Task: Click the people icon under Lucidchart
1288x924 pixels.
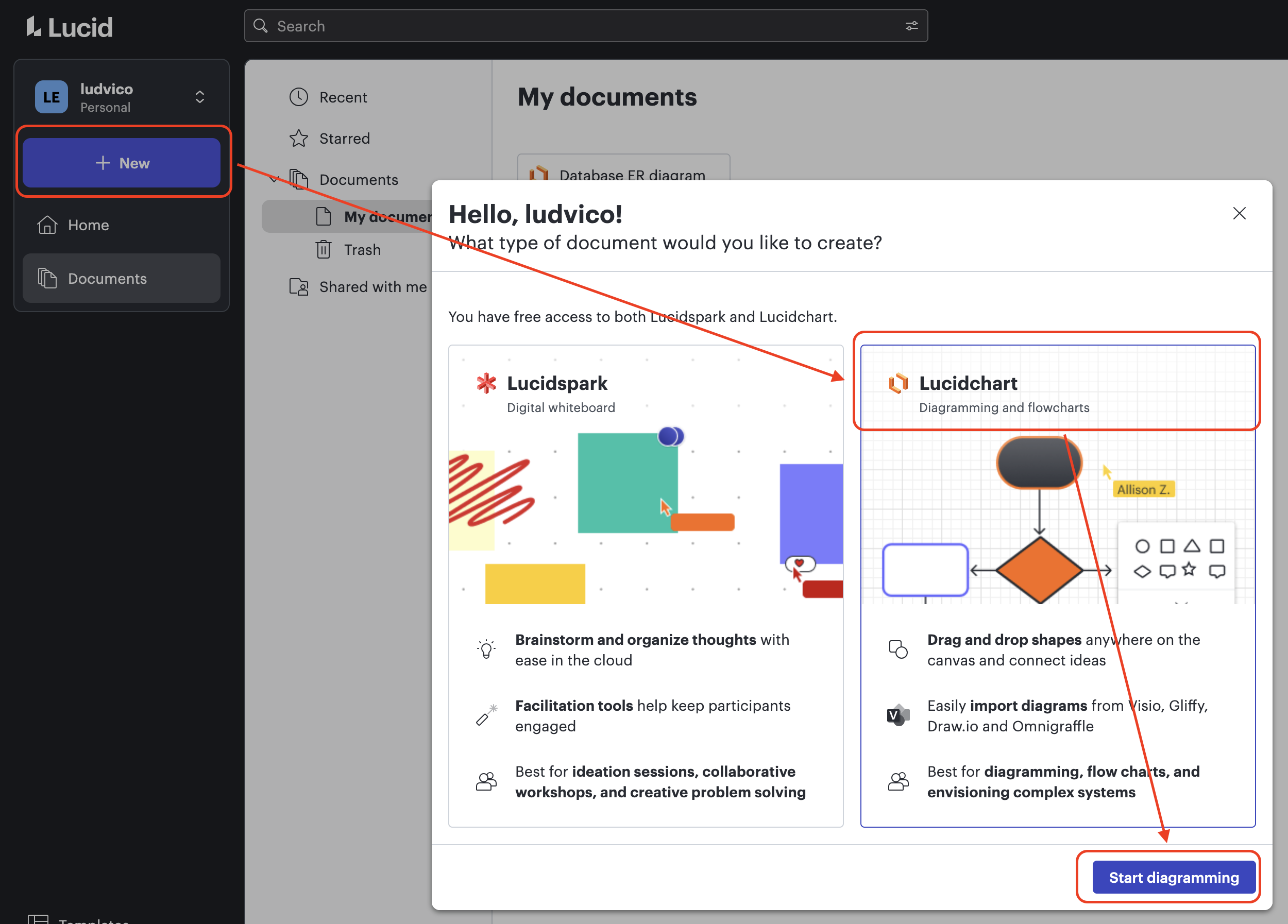Action: click(x=898, y=781)
